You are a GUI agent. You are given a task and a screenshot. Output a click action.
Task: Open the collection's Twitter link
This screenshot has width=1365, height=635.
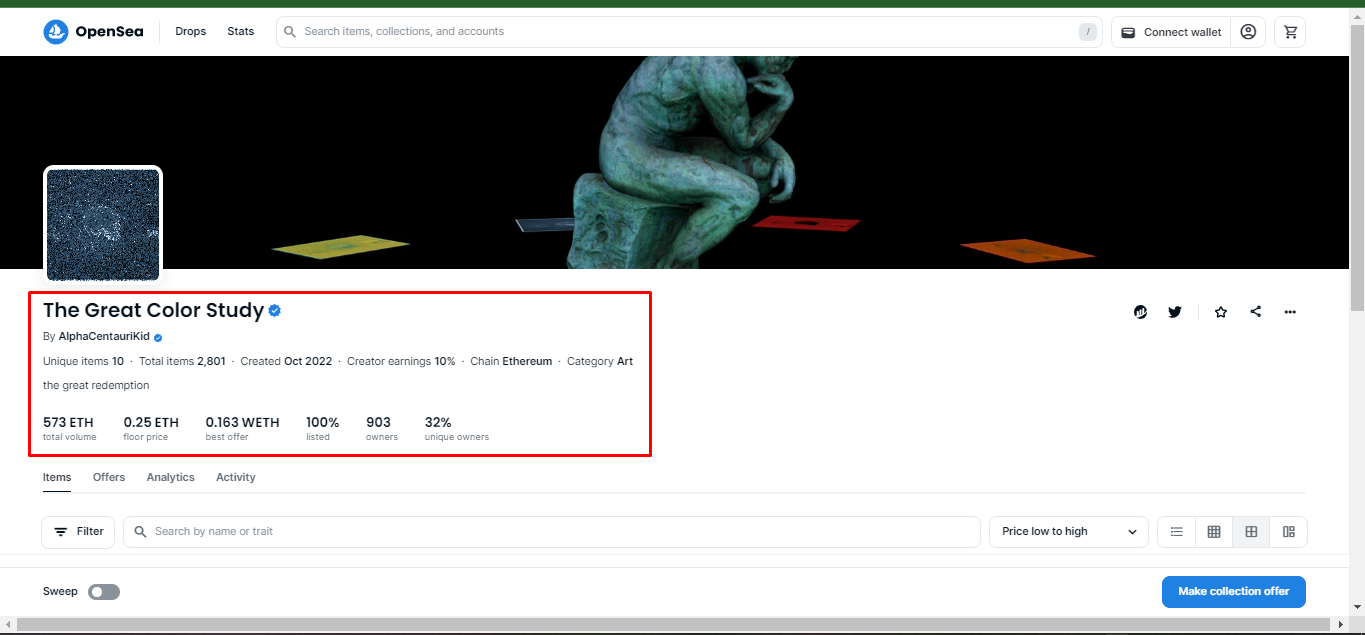[1175, 312]
